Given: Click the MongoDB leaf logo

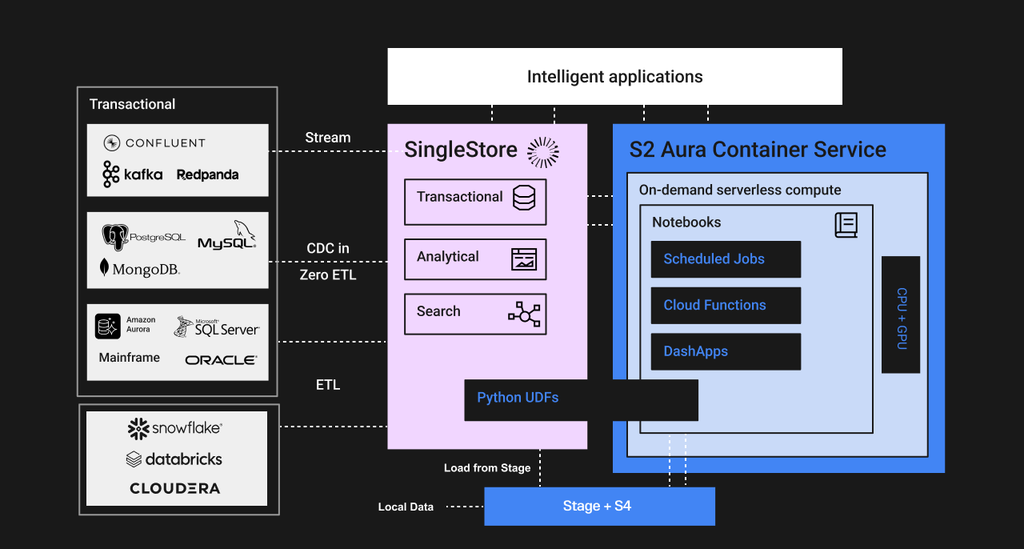Looking at the screenshot, I should [x=104, y=267].
